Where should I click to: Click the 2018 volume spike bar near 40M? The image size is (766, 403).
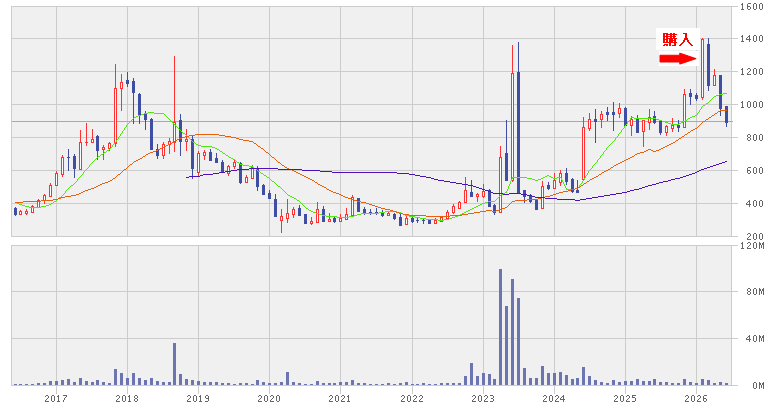[174, 364]
